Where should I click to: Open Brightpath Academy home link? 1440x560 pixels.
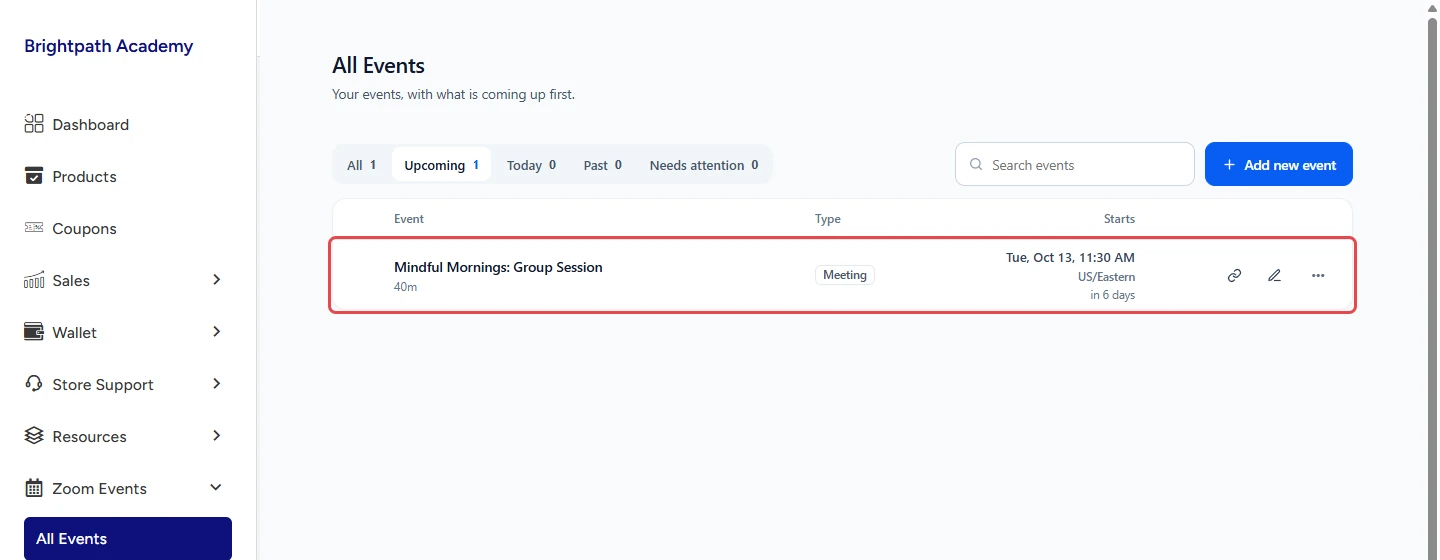click(109, 46)
